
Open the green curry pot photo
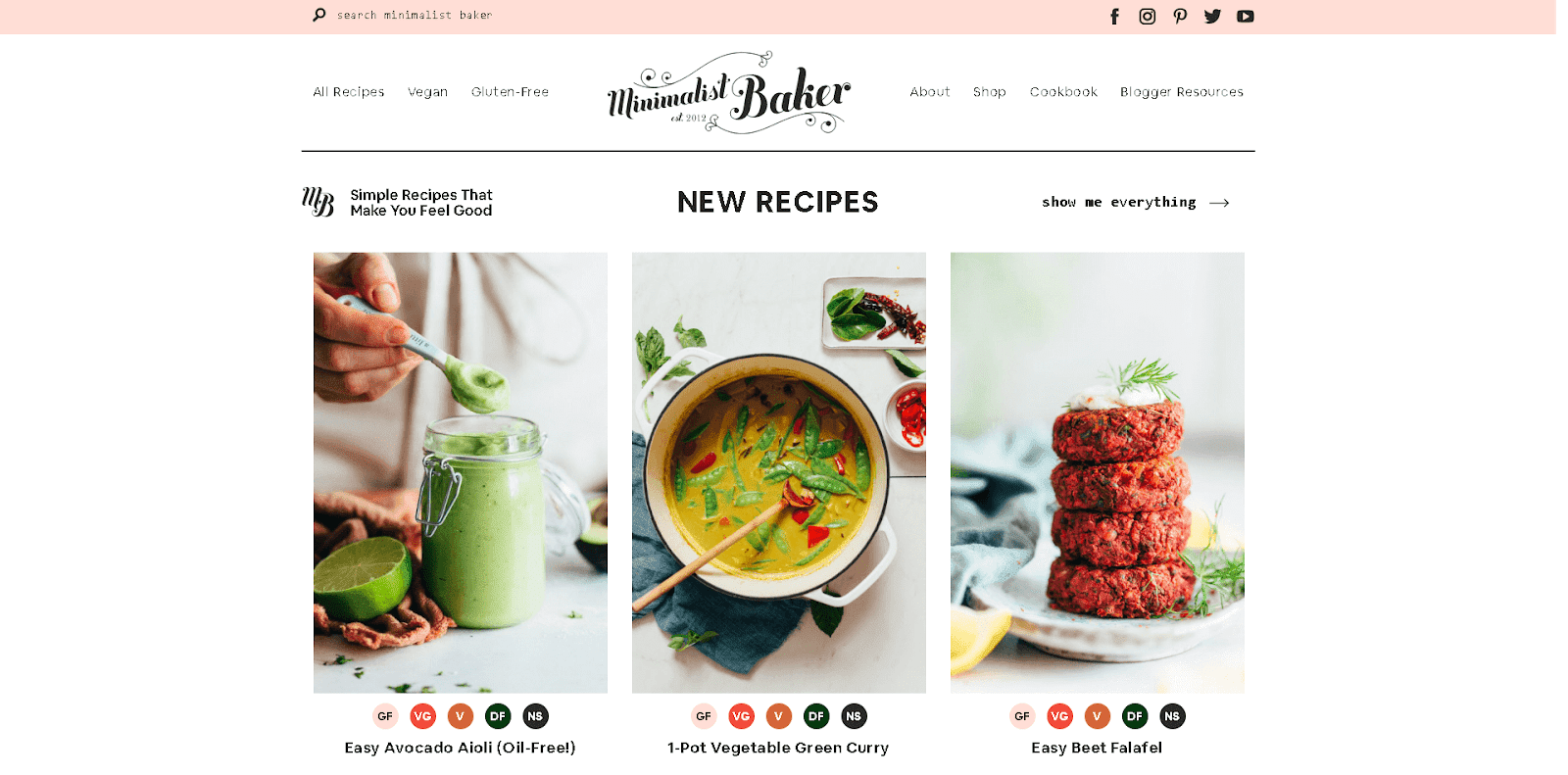[x=779, y=473]
